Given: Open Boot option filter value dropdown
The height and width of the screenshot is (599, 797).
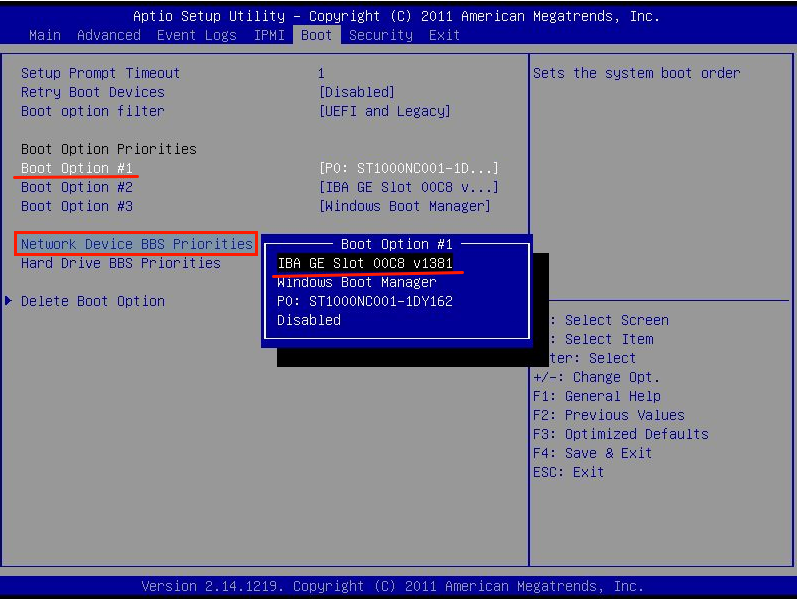Looking at the screenshot, I should click(x=384, y=111).
